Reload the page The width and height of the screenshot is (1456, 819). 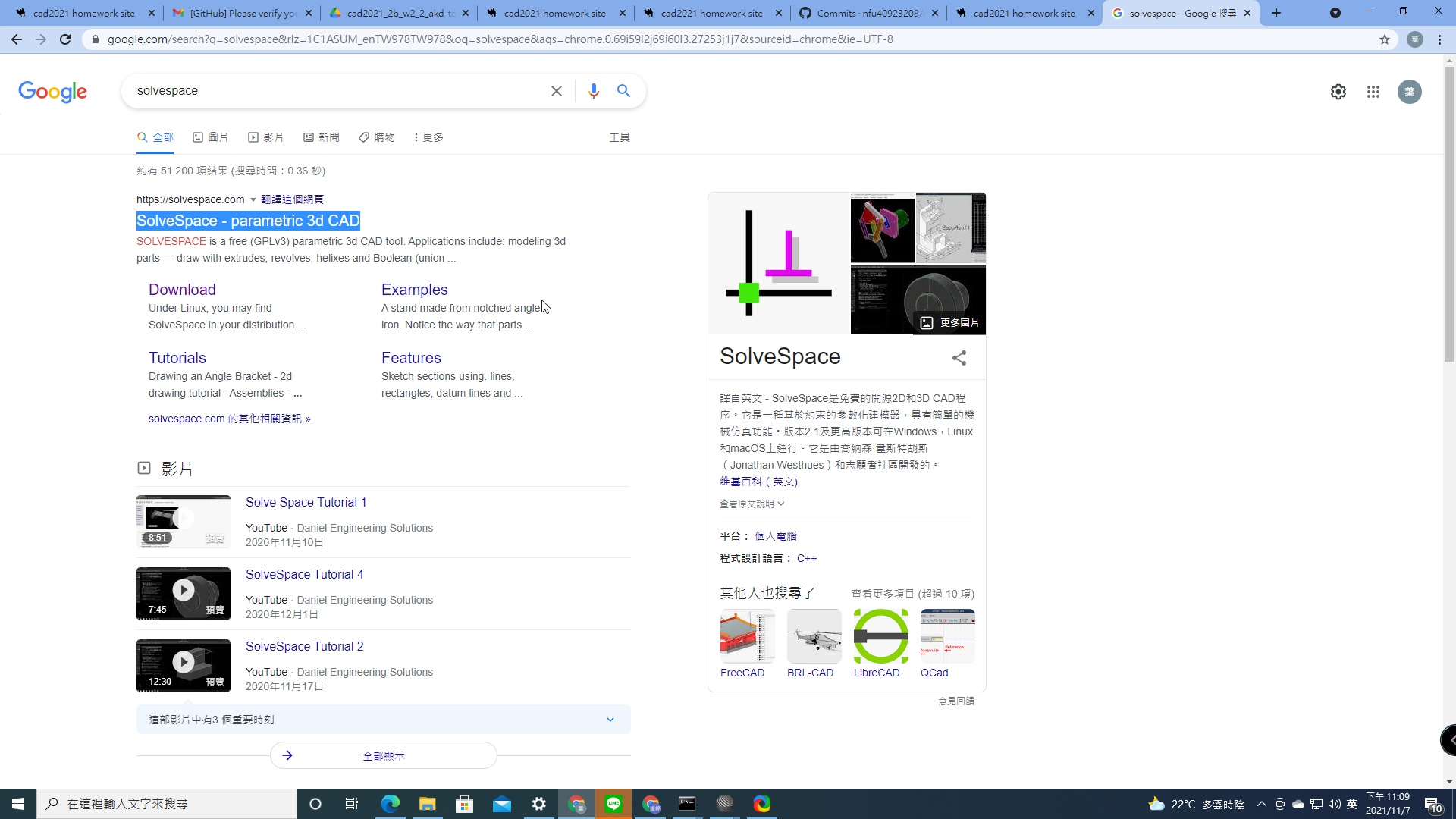coord(65,39)
